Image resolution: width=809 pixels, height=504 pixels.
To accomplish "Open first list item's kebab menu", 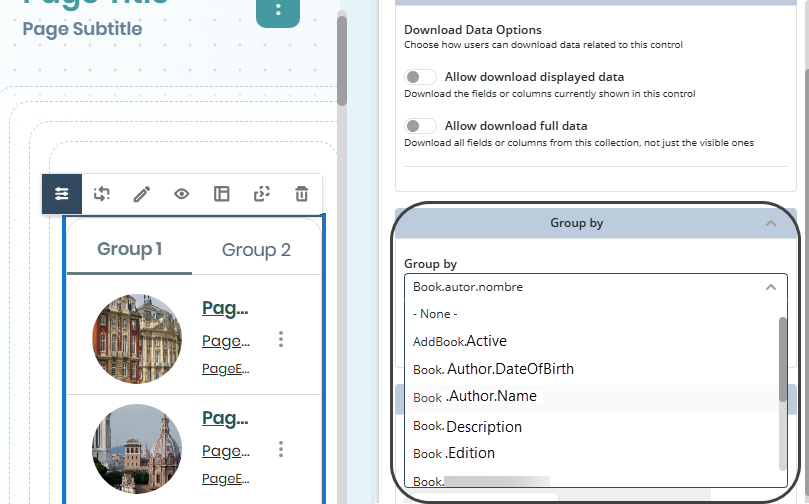I will pos(281,340).
